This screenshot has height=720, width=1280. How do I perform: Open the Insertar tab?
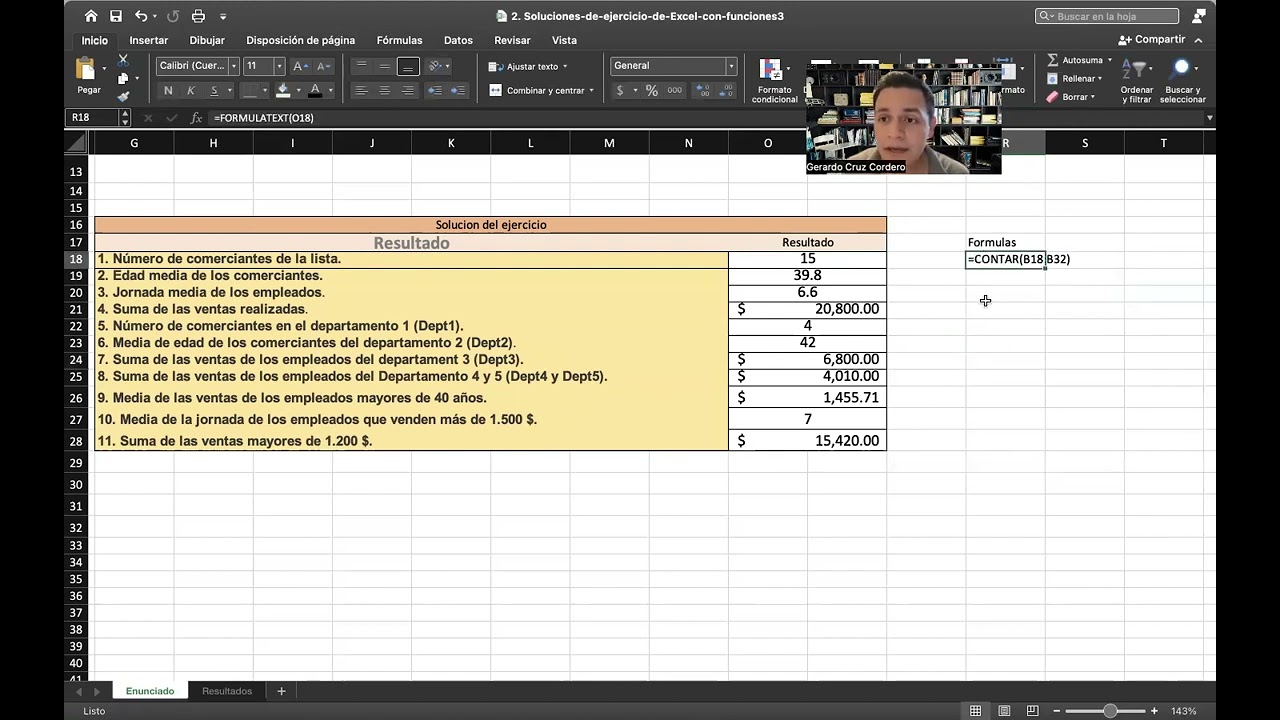[x=149, y=40]
